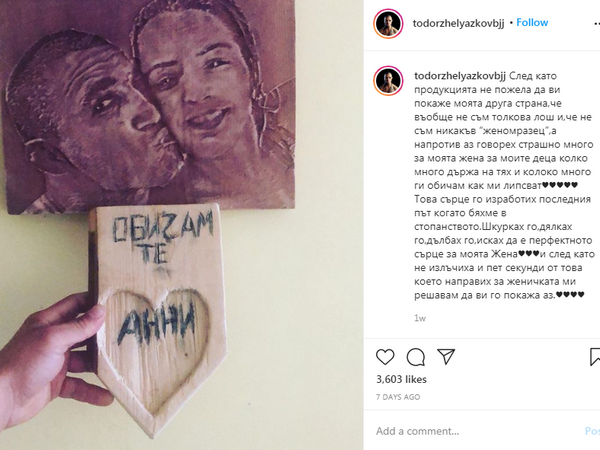Screen dimensions: 600x450
Task: Open the caption's profile avatar picture
Action: point(388,81)
